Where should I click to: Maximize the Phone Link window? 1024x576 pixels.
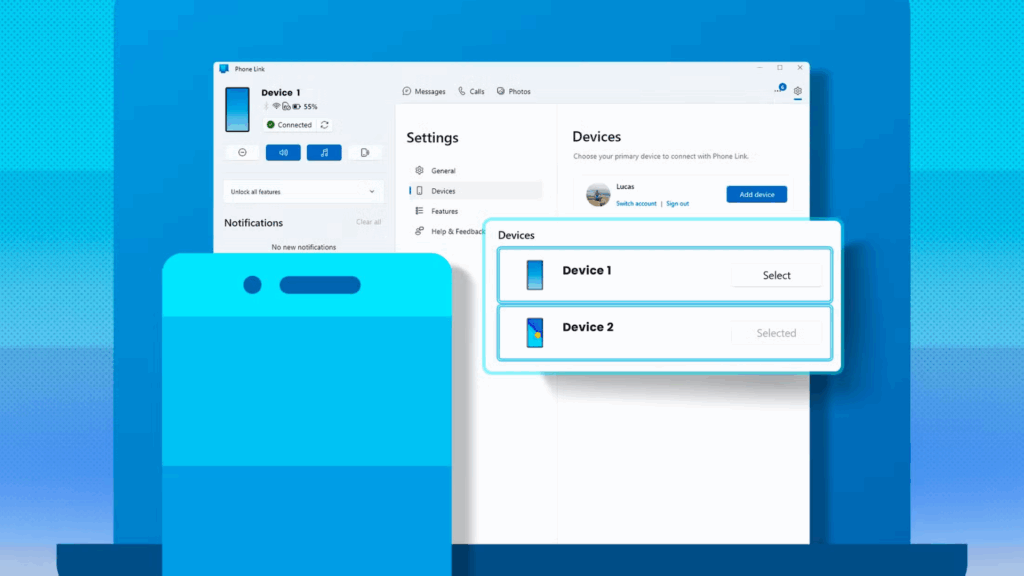[780, 68]
